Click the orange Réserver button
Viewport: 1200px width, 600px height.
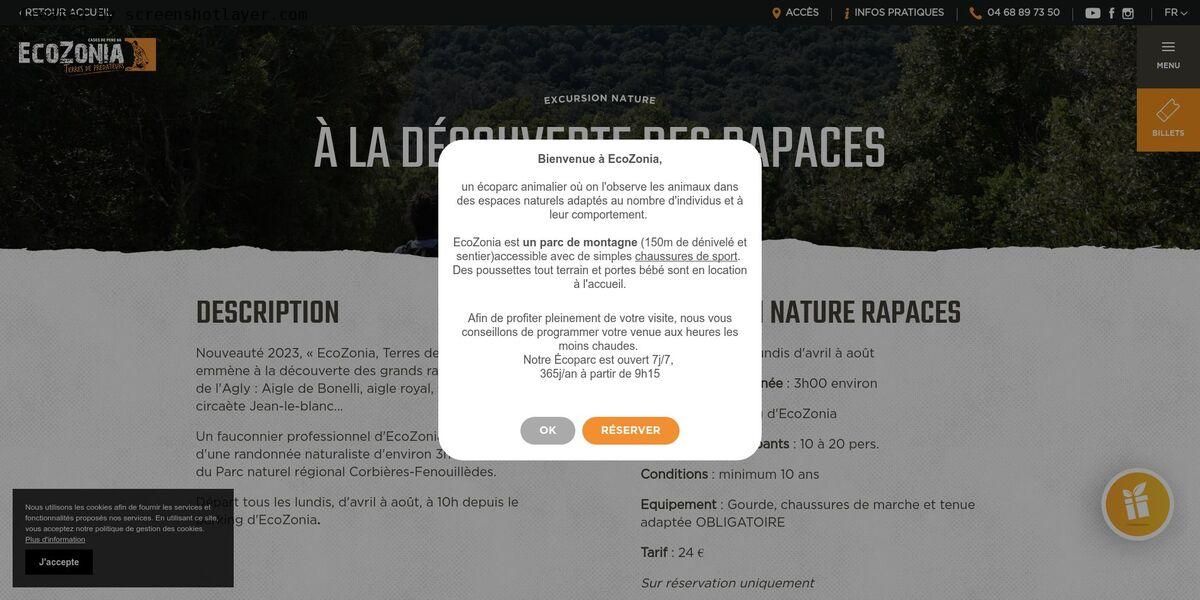pyautogui.click(x=631, y=431)
